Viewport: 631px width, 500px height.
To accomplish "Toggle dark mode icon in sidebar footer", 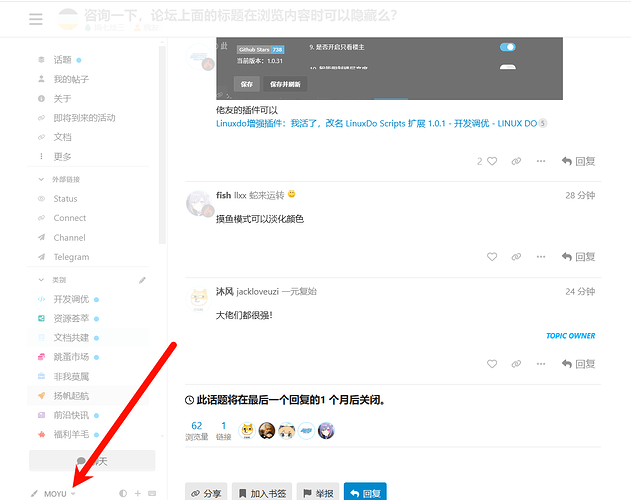I will coord(123,494).
